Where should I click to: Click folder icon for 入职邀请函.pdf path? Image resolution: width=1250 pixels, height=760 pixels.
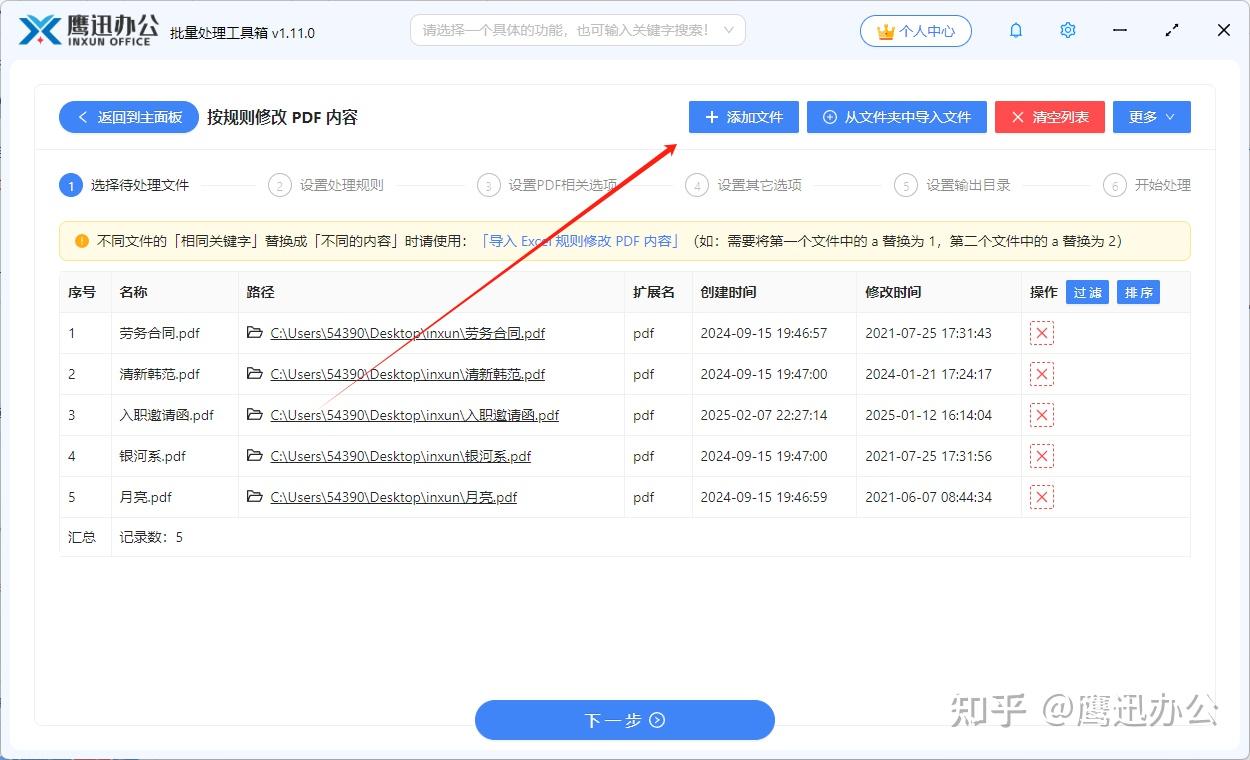tap(255, 415)
